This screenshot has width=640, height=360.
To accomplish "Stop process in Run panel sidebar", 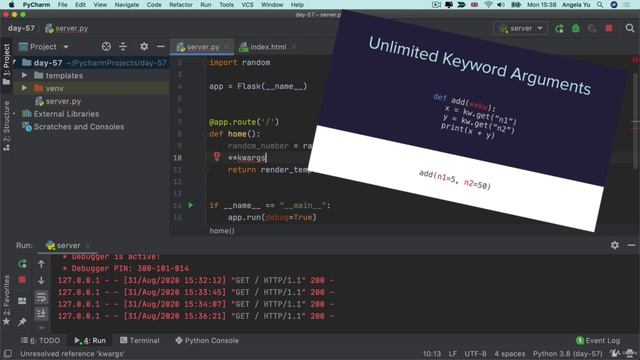I will (x=22, y=280).
